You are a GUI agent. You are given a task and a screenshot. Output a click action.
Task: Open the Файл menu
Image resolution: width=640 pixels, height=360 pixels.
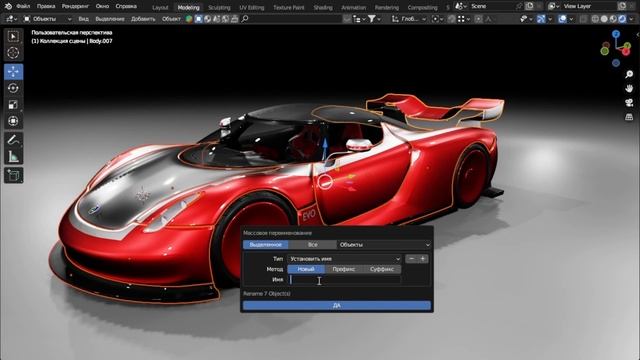[23, 6]
